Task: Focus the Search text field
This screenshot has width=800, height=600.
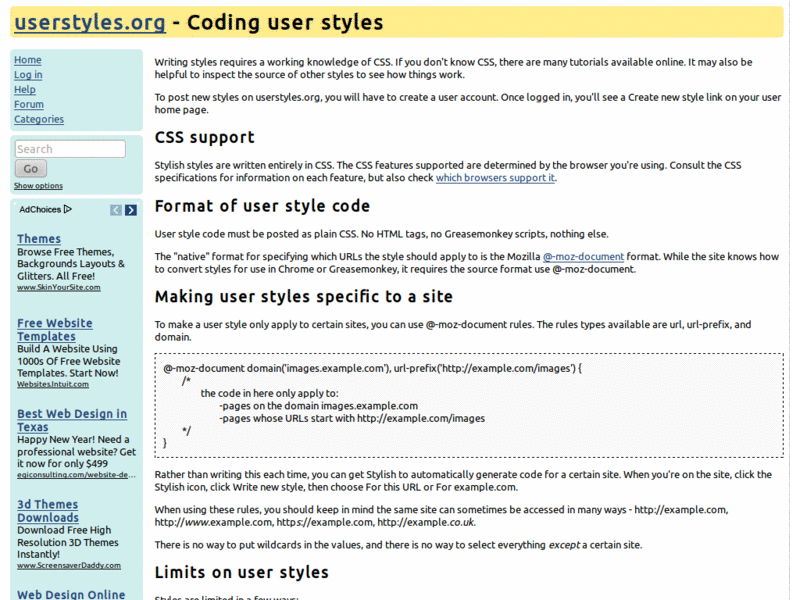Action: pos(70,149)
